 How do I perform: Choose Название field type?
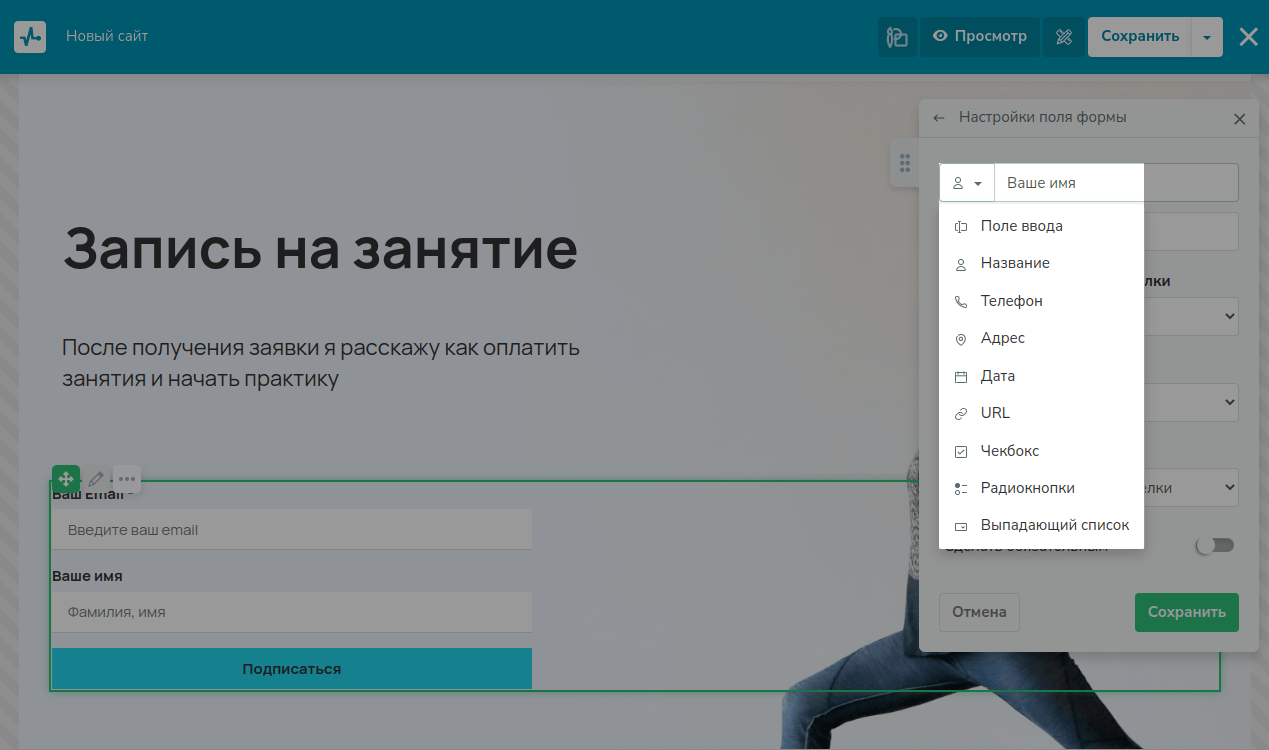point(1041,263)
